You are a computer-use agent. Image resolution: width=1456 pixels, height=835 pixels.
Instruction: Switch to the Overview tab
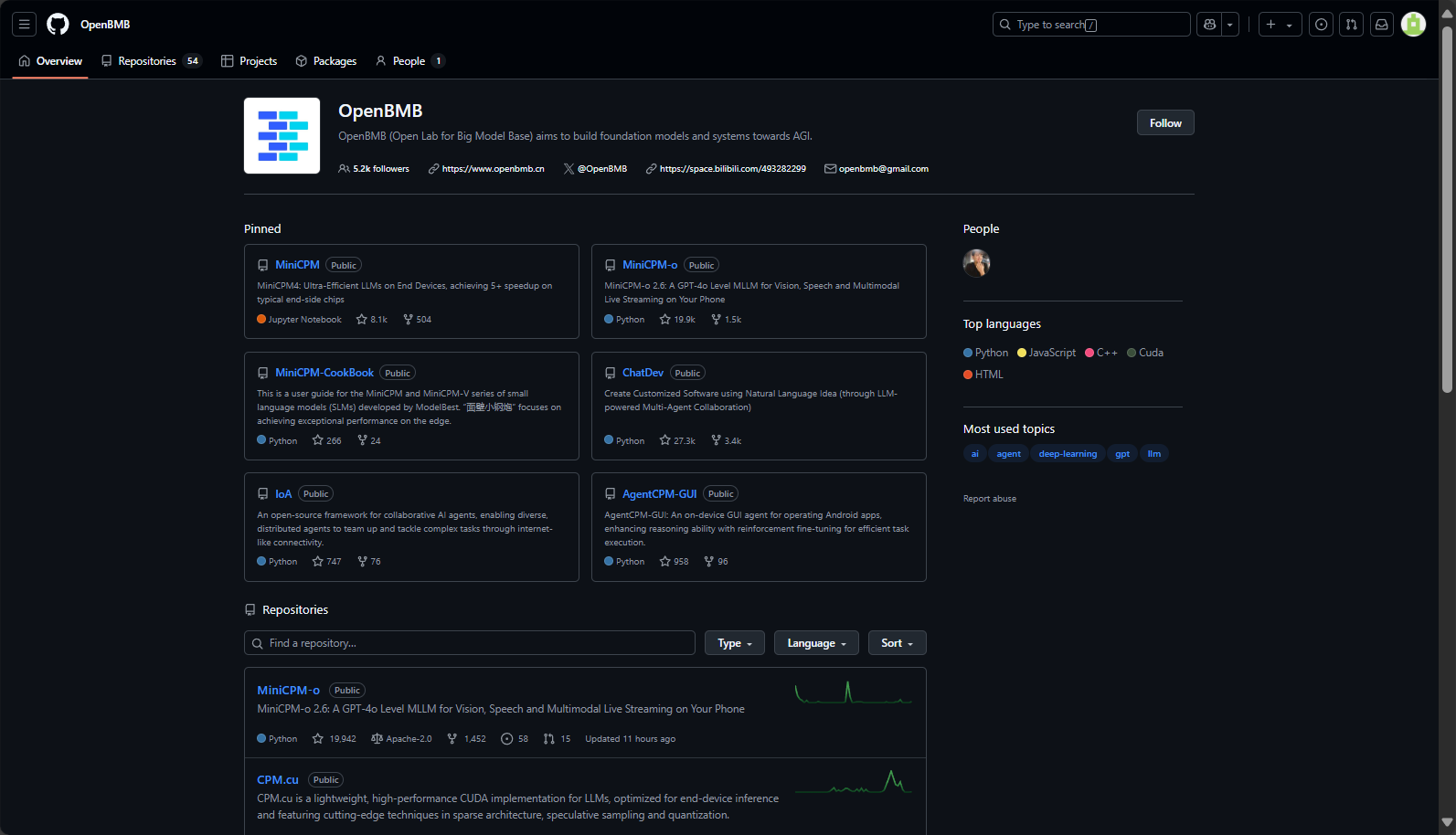(50, 61)
